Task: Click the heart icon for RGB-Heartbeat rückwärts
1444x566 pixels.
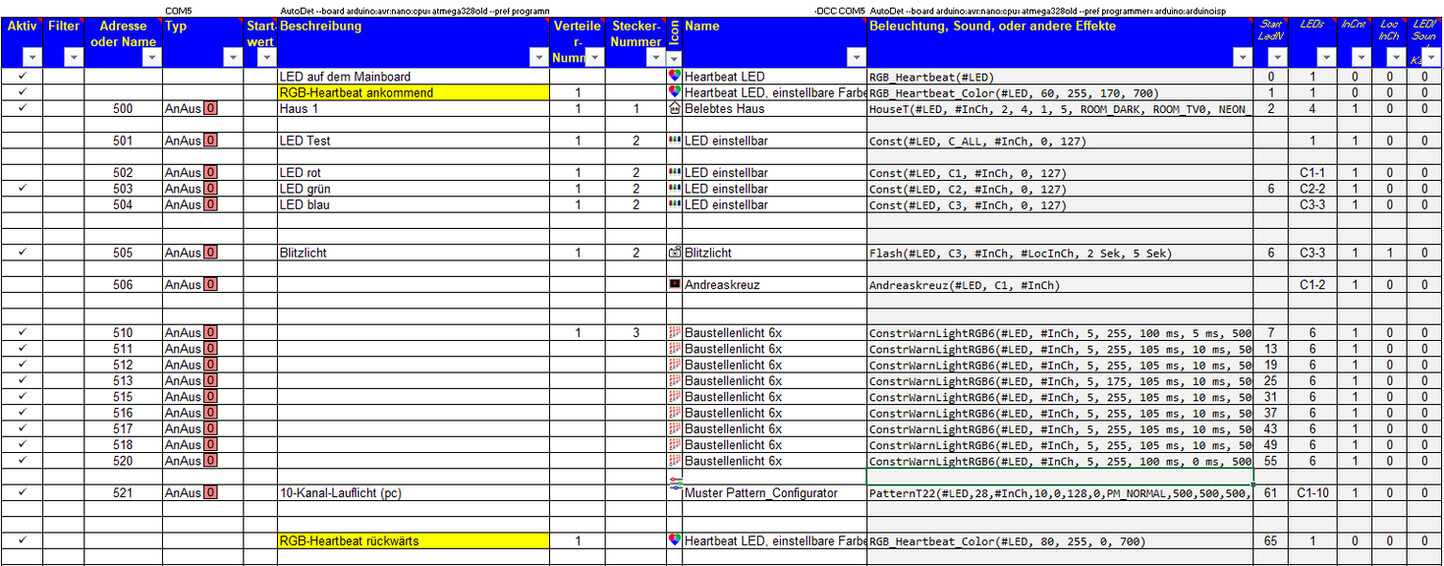Action: coord(674,541)
